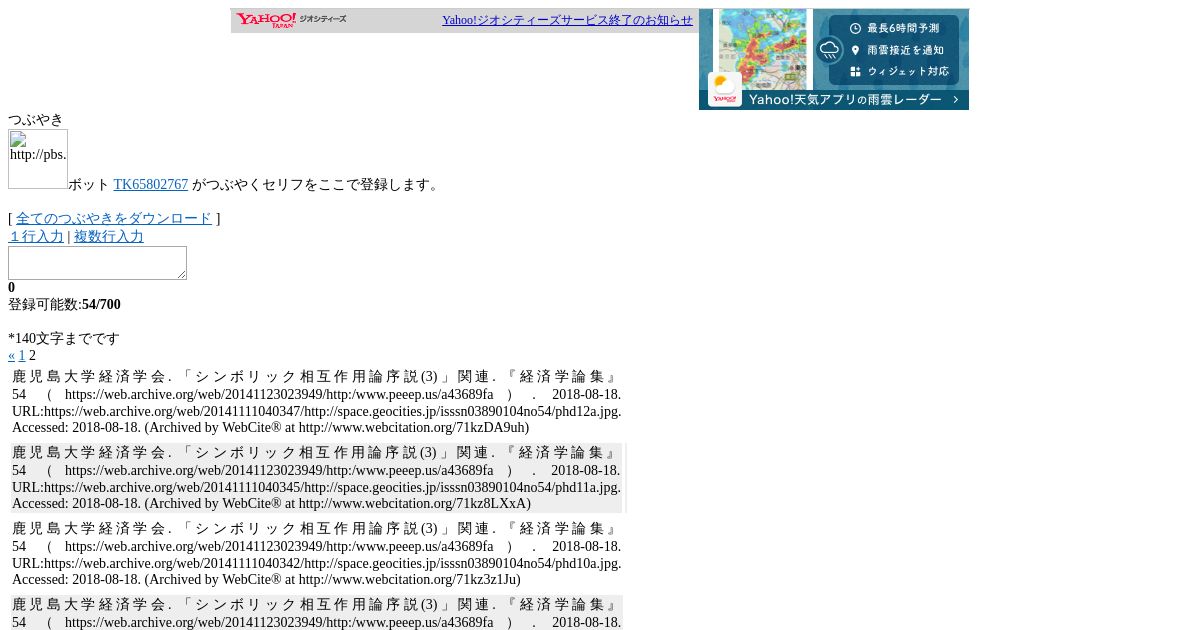This screenshot has height=630, width=1200.
Task: Select the entry citing phd10a.jpg
Action: 316,554
